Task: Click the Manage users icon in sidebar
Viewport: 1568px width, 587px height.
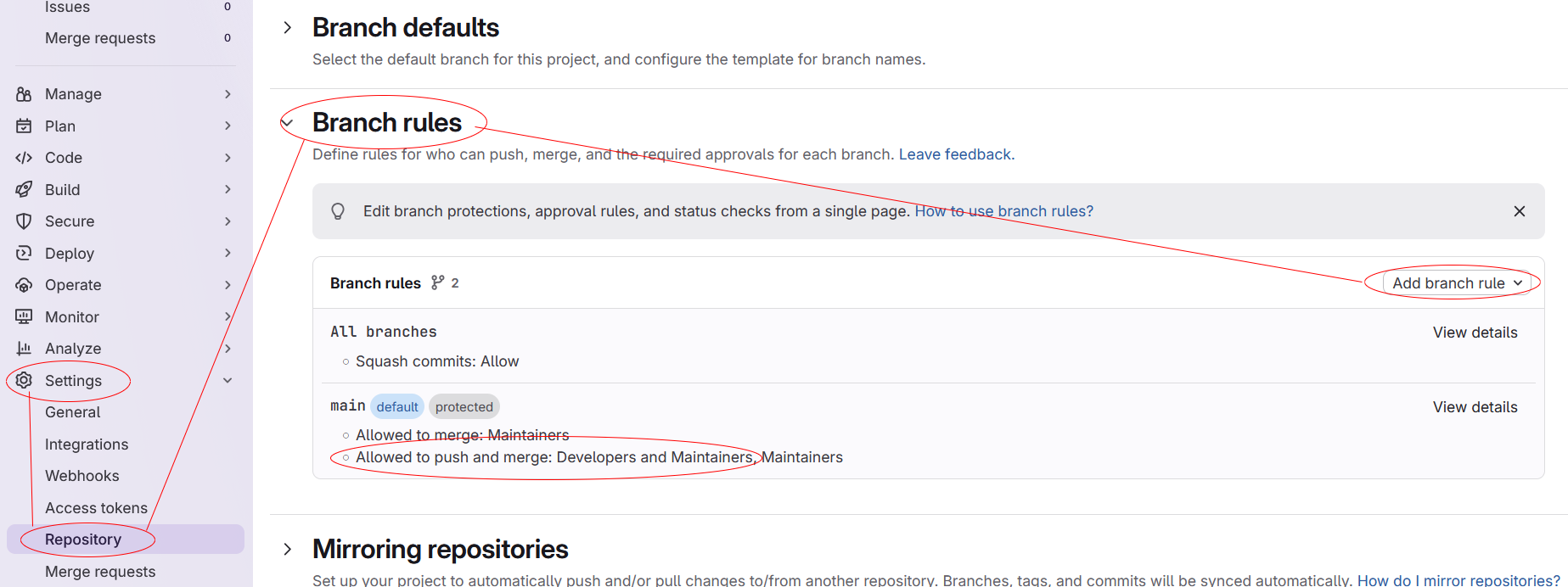Action: tap(24, 94)
